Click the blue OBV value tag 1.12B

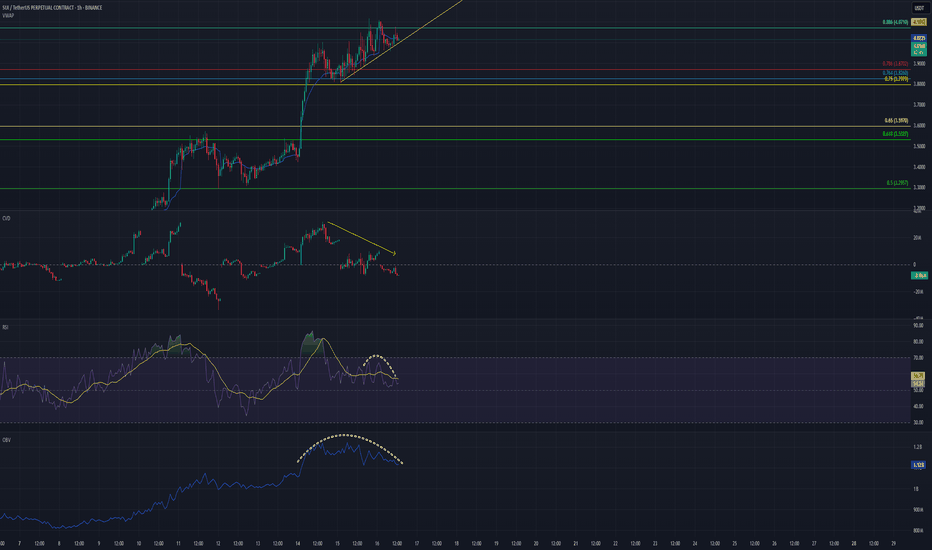pyautogui.click(x=918, y=465)
